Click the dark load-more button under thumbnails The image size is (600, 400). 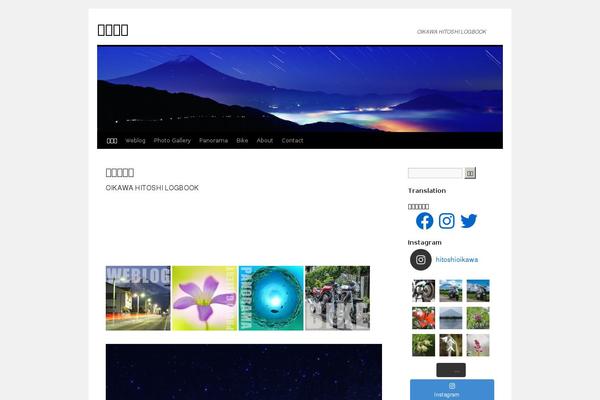pos(451,370)
